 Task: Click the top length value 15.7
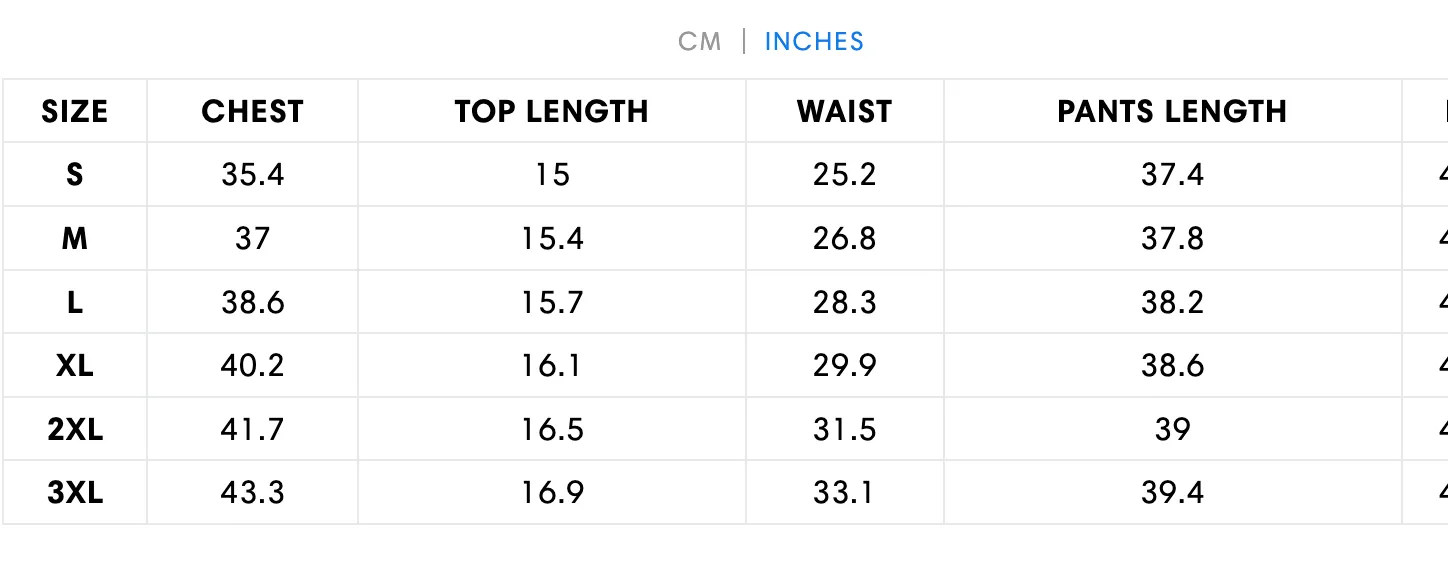[x=552, y=303]
